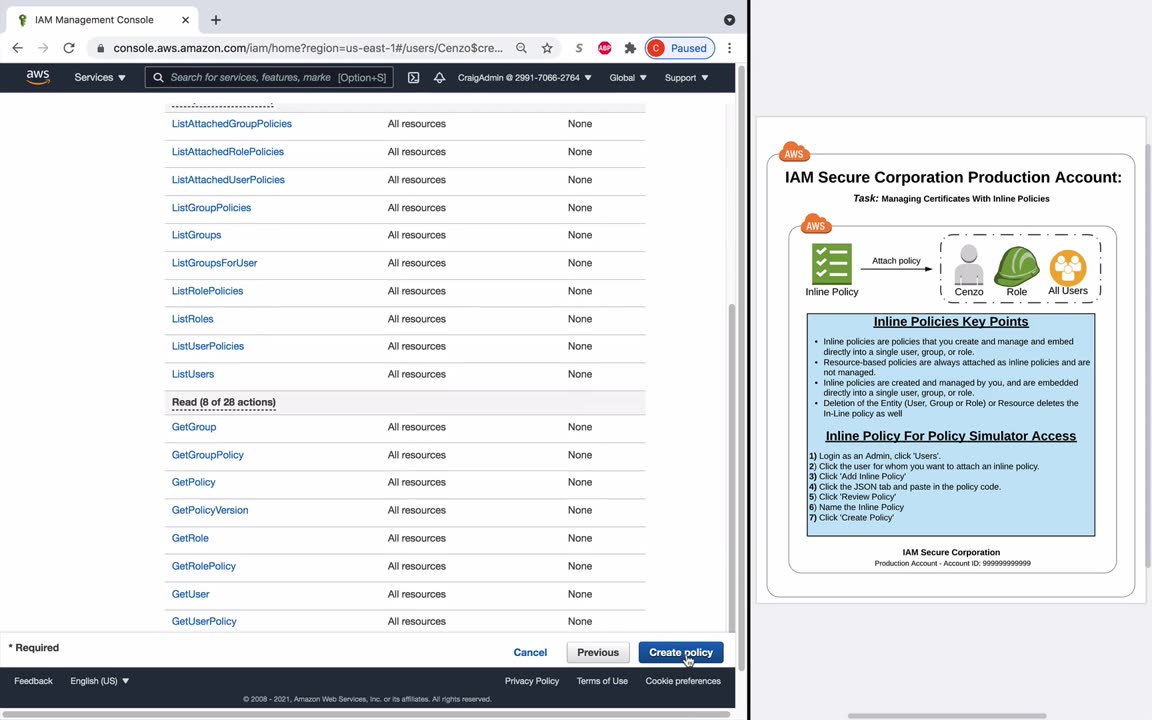The width and height of the screenshot is (1152, 720).
Task: Click the ListAttachedRolePolicies action link
Action: (228, 151)
